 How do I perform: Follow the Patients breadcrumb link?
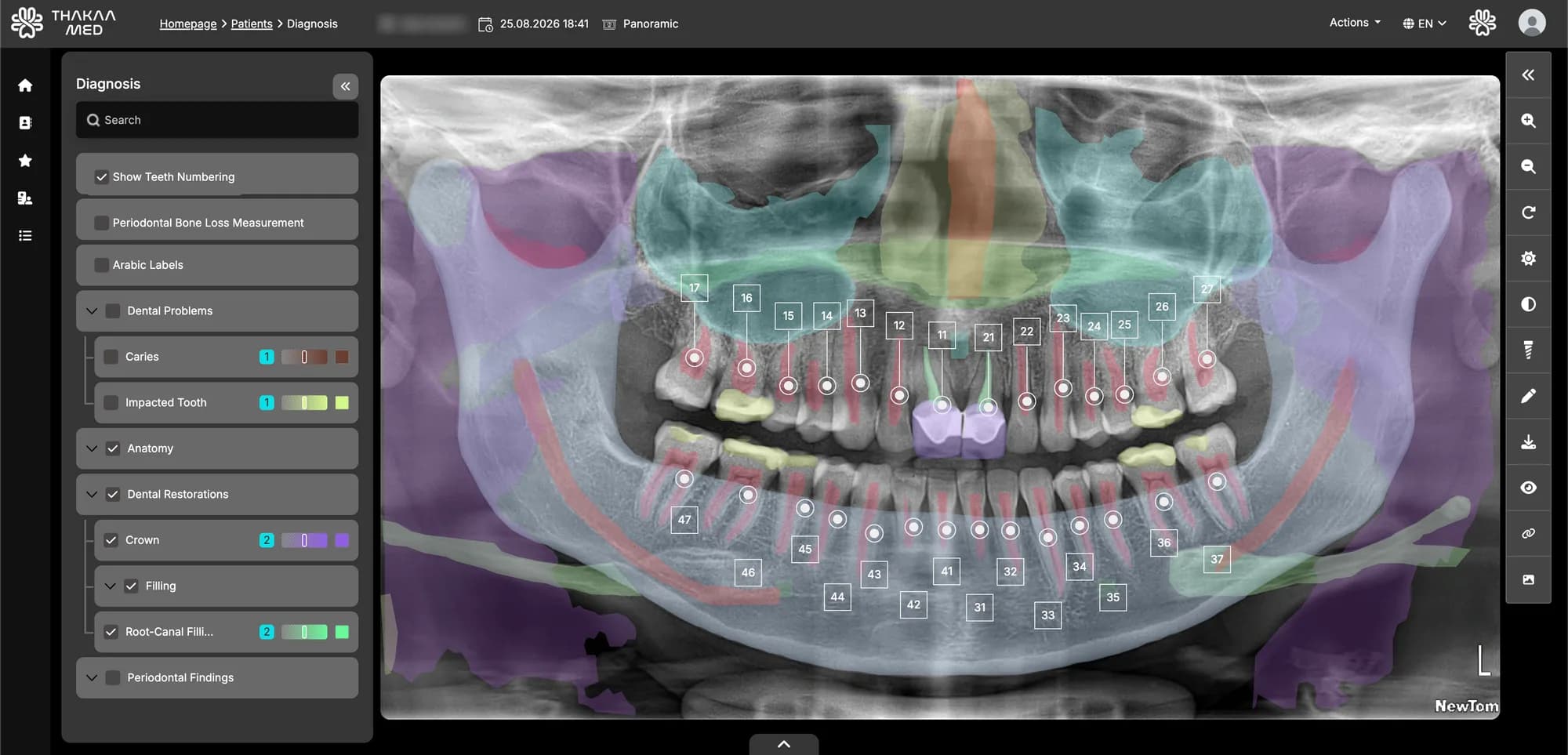click(x=252, y=24)
